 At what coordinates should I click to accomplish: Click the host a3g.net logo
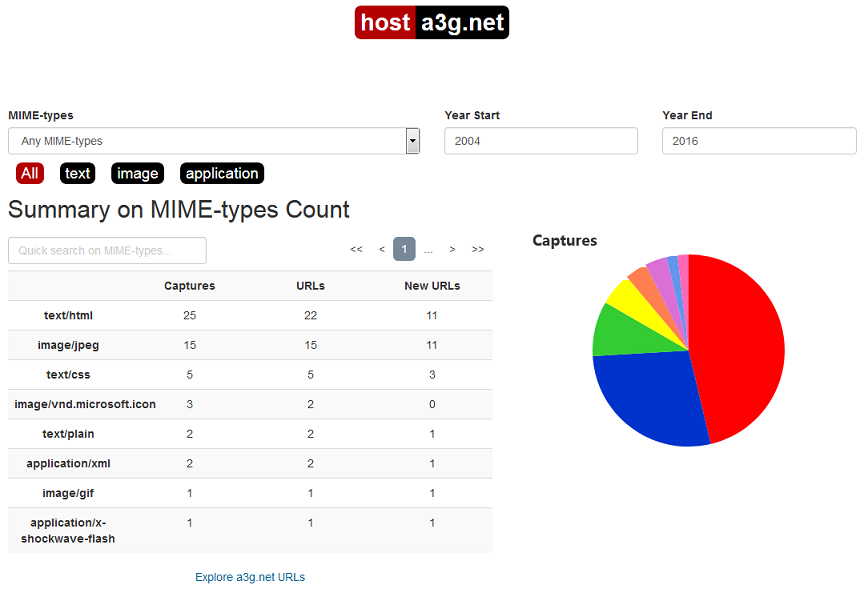(432, 23)
